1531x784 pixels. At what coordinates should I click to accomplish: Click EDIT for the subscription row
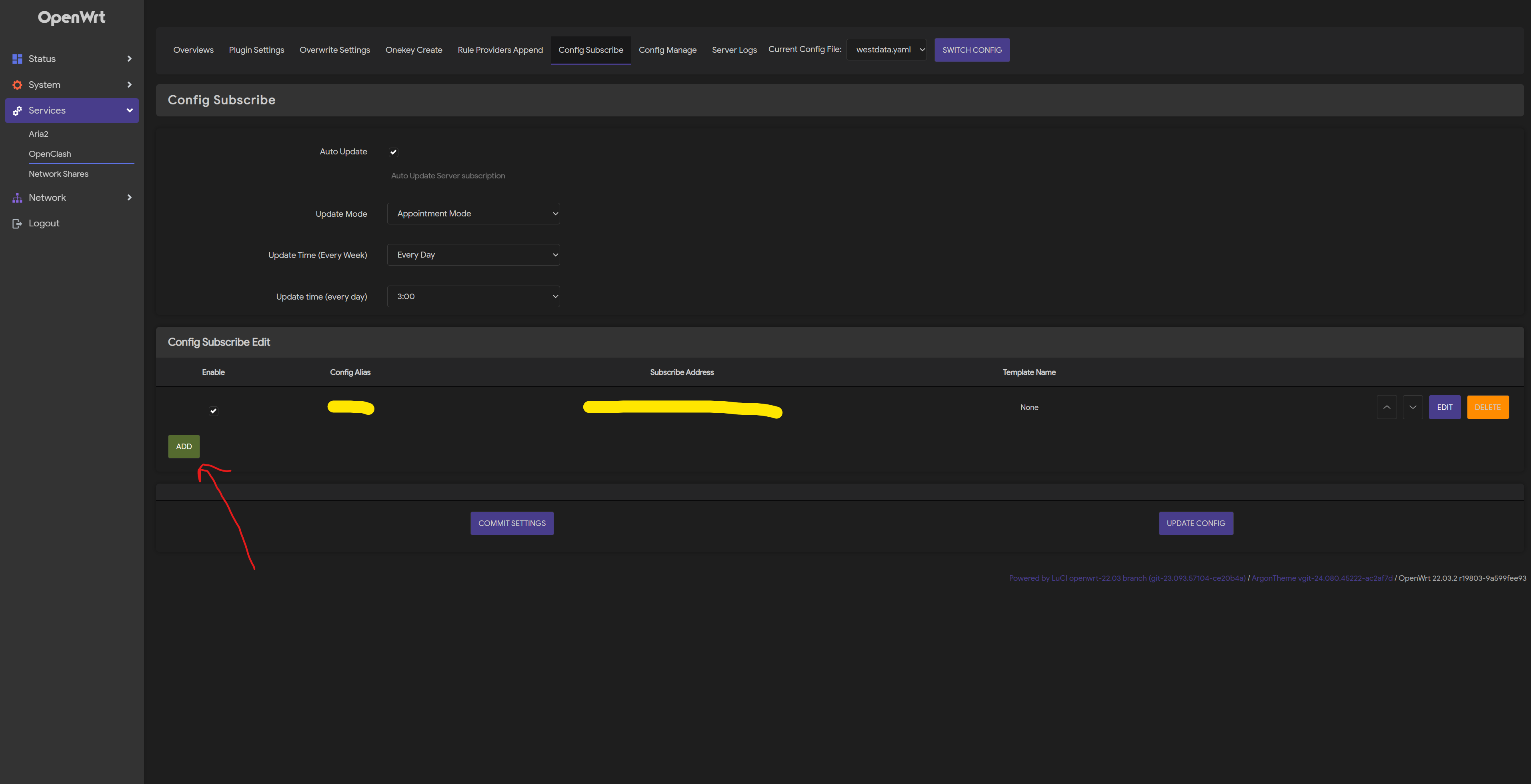coord(1444,407)
